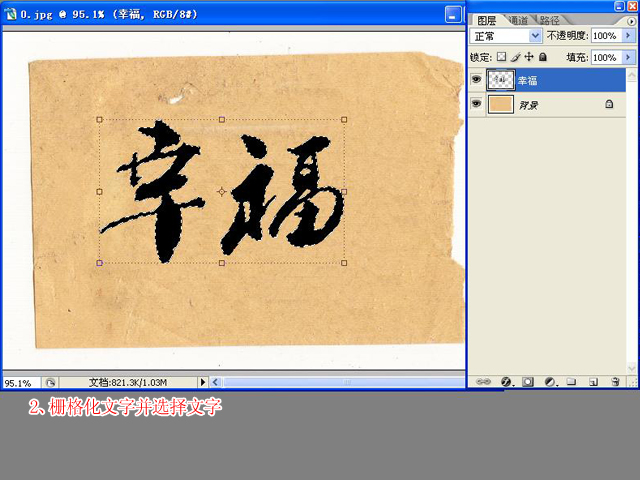Toggle lock image pixels brush icon
The height and width of the screenshot is (480, 640).
(x=516, y=58)
